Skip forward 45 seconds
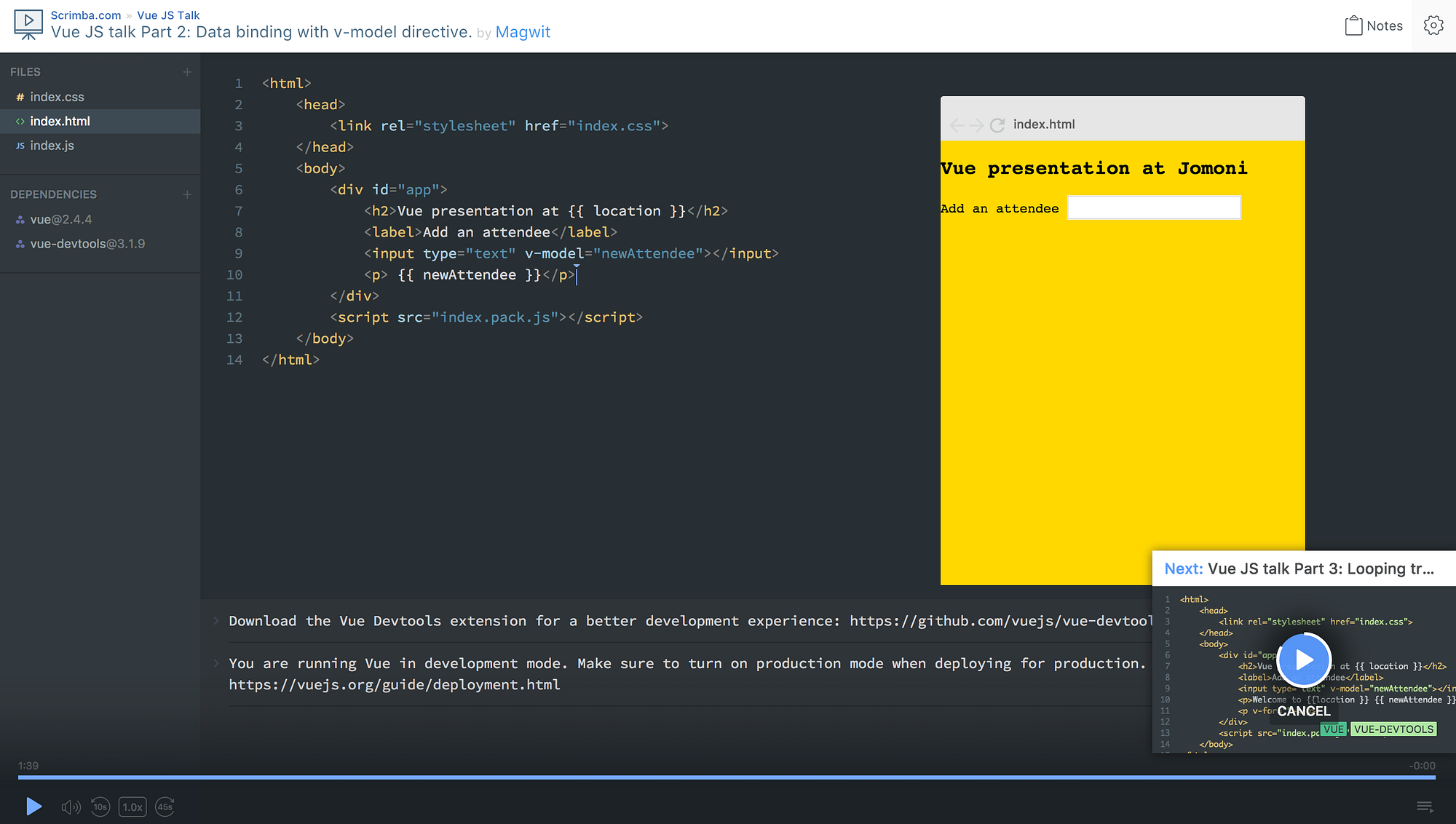Image resolution: width=1456 pixels, height=824 pixels. pos(165,807)
